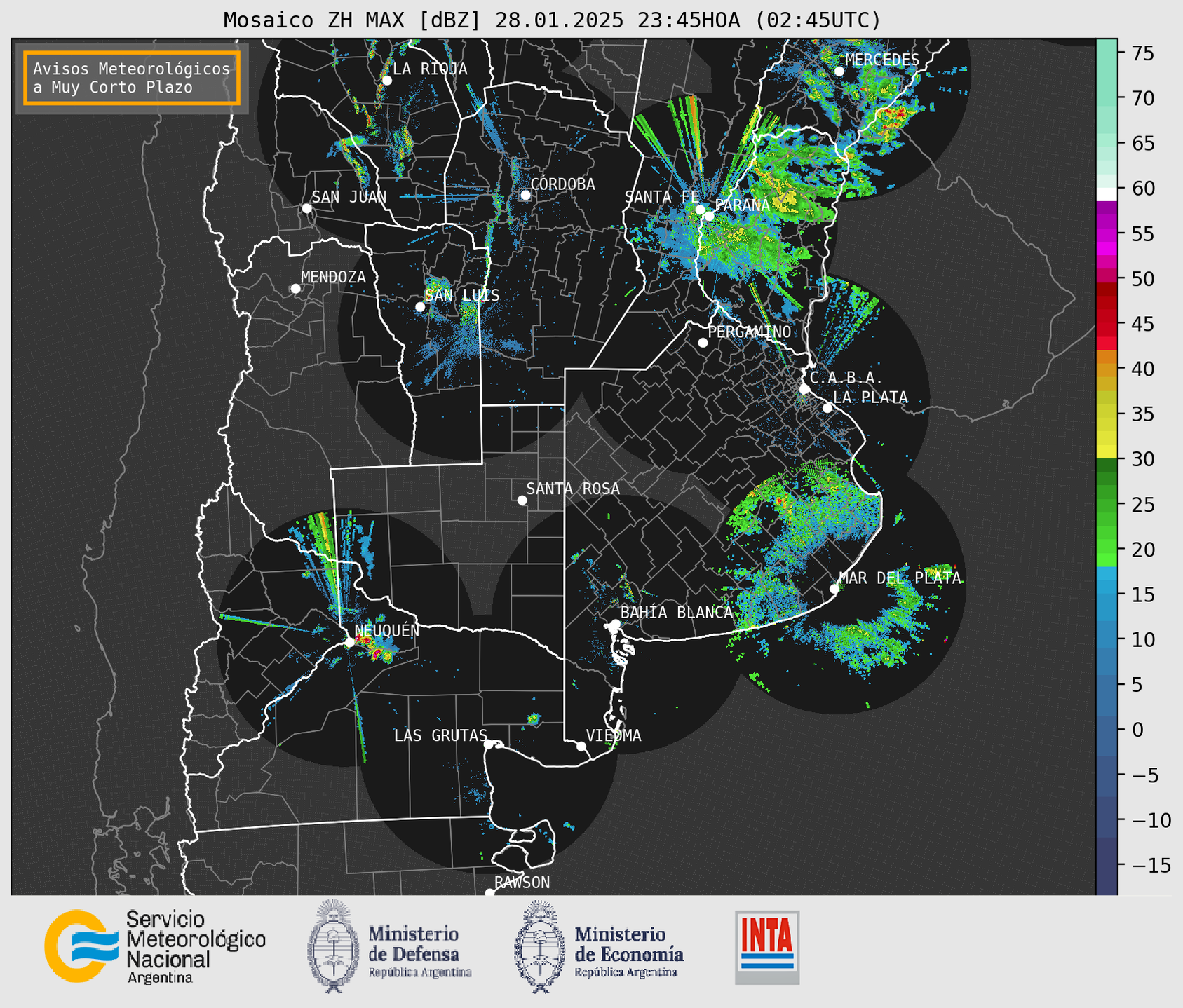Click the PERGAMINO city marker dot

[x=703, y=343]
